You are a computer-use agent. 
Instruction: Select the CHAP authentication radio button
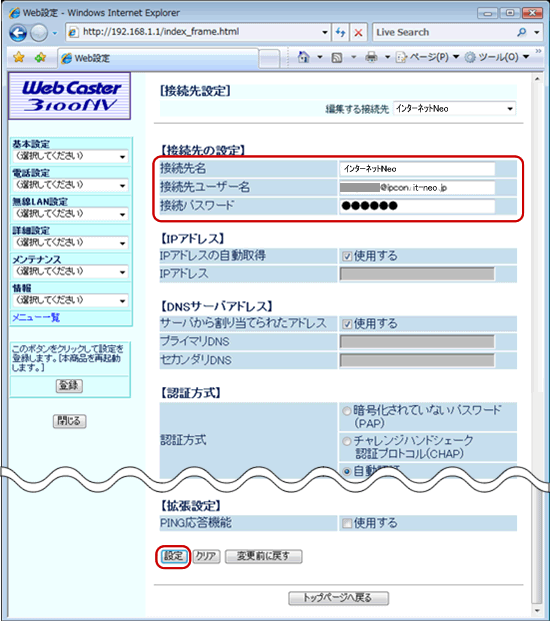click(346, 441)
